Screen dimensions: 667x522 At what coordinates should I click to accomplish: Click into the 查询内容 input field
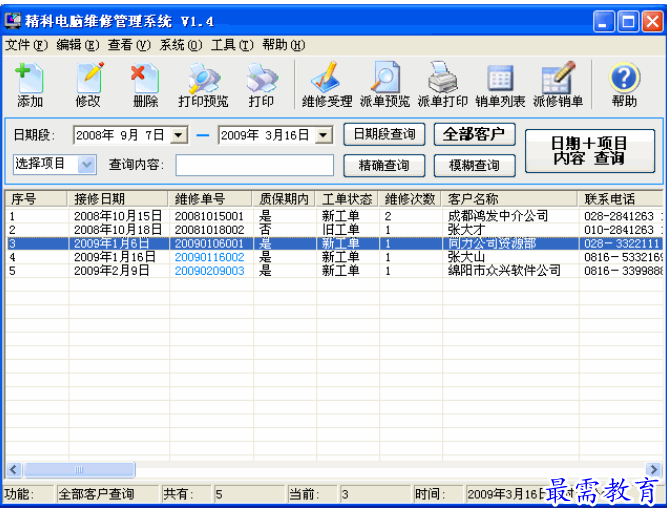[254, 165]
